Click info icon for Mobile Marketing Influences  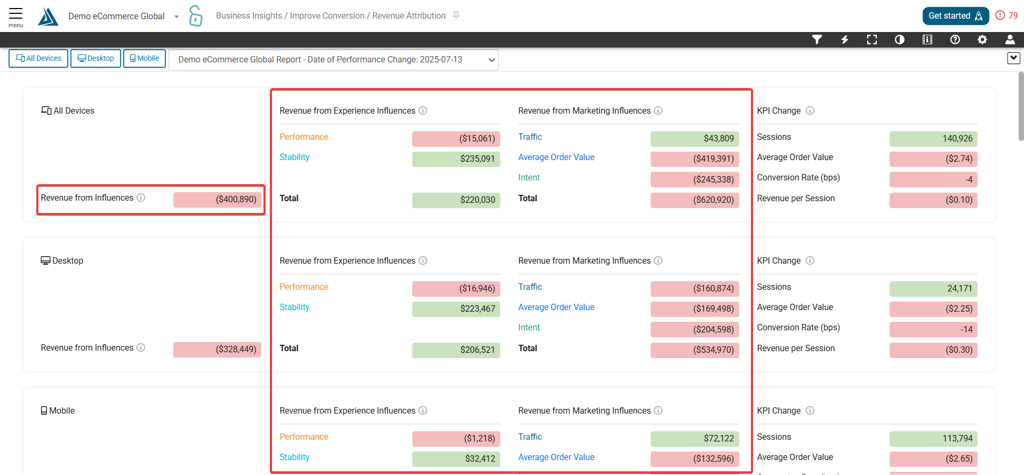(658, 411)
